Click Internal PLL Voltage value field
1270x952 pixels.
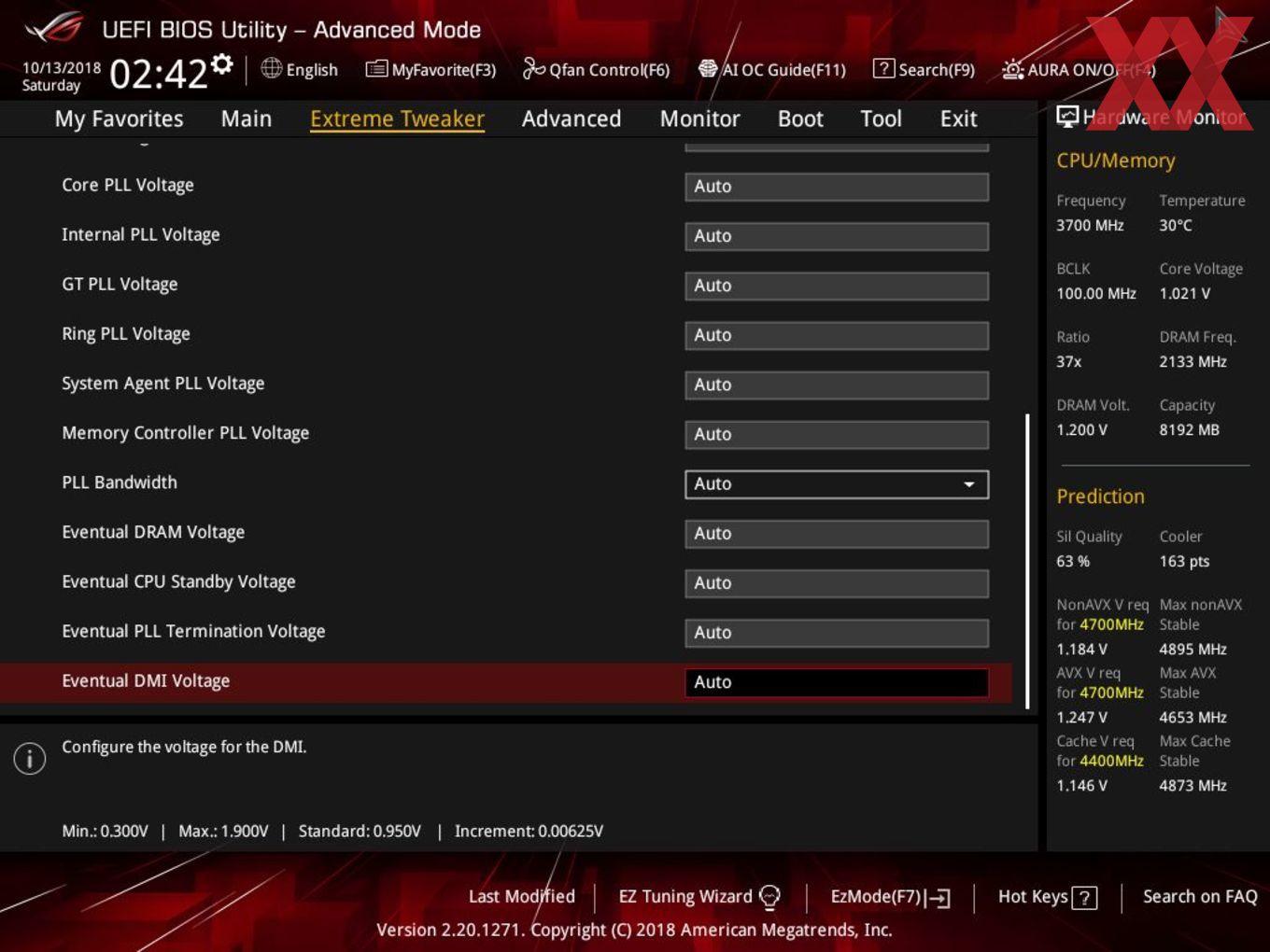click(837, 235)
